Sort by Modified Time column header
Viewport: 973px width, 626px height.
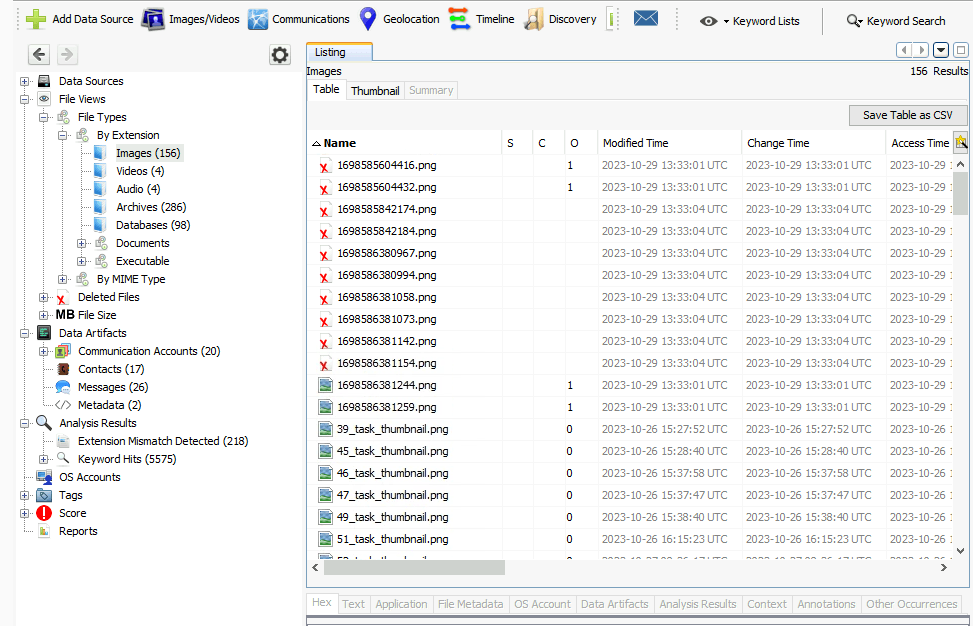tap(669, 143)
